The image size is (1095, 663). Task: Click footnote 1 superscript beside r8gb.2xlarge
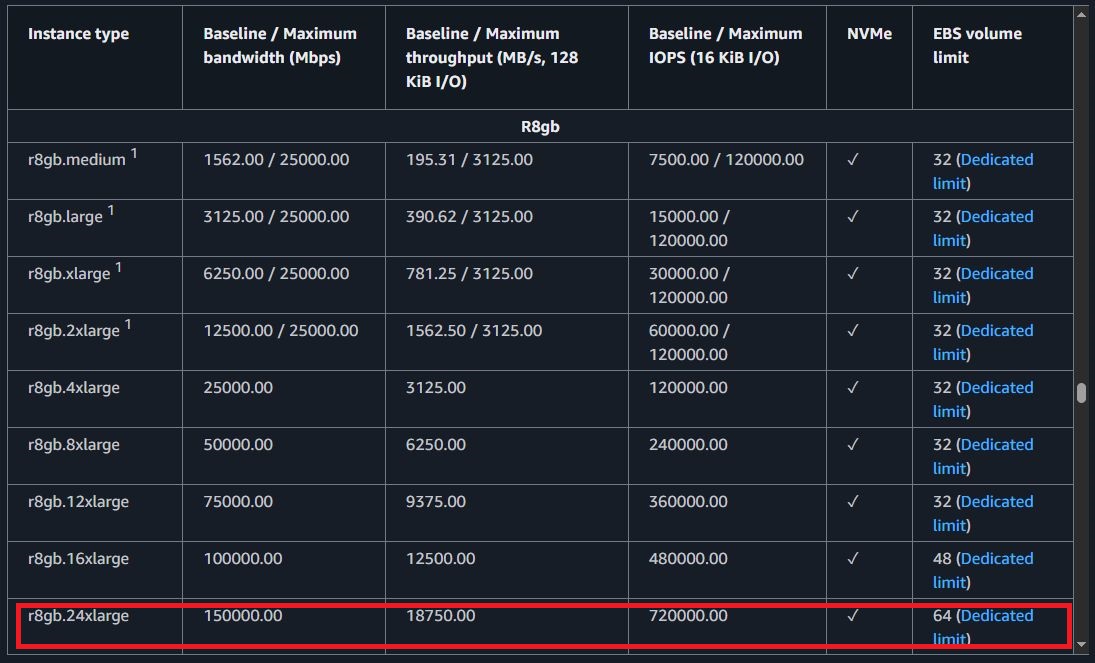click(128, 325)
